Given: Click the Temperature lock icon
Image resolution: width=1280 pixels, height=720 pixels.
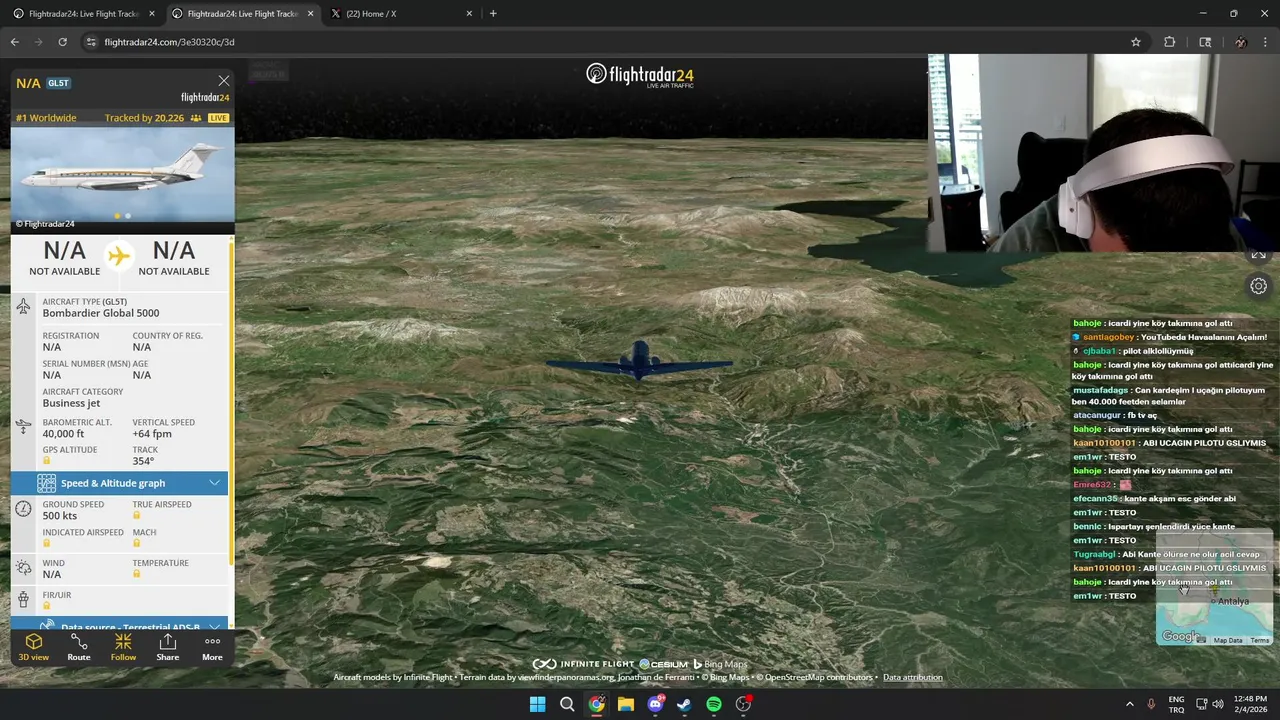Looking at the screenshot, I should point(137,574).
